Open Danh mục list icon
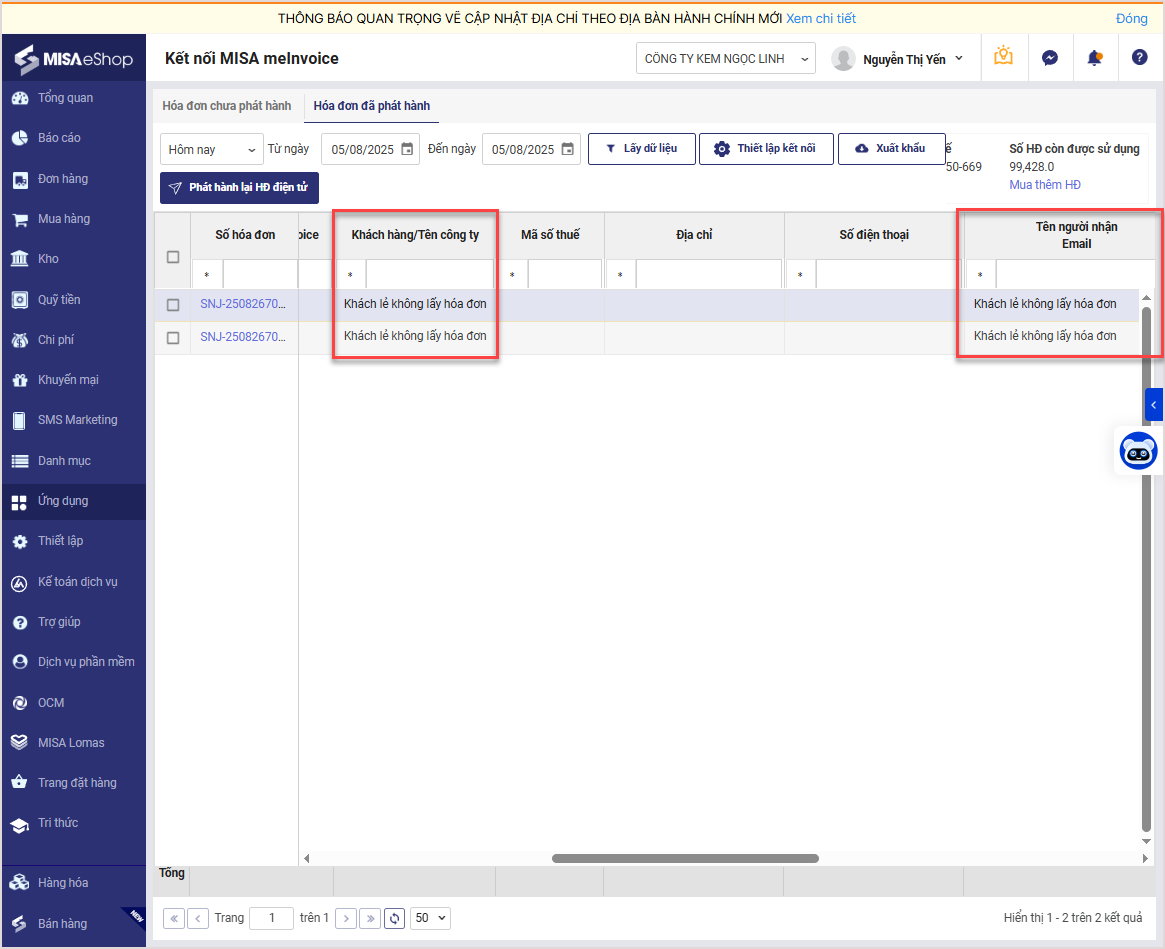1165x949 pixels. click(x=20, y=461)
